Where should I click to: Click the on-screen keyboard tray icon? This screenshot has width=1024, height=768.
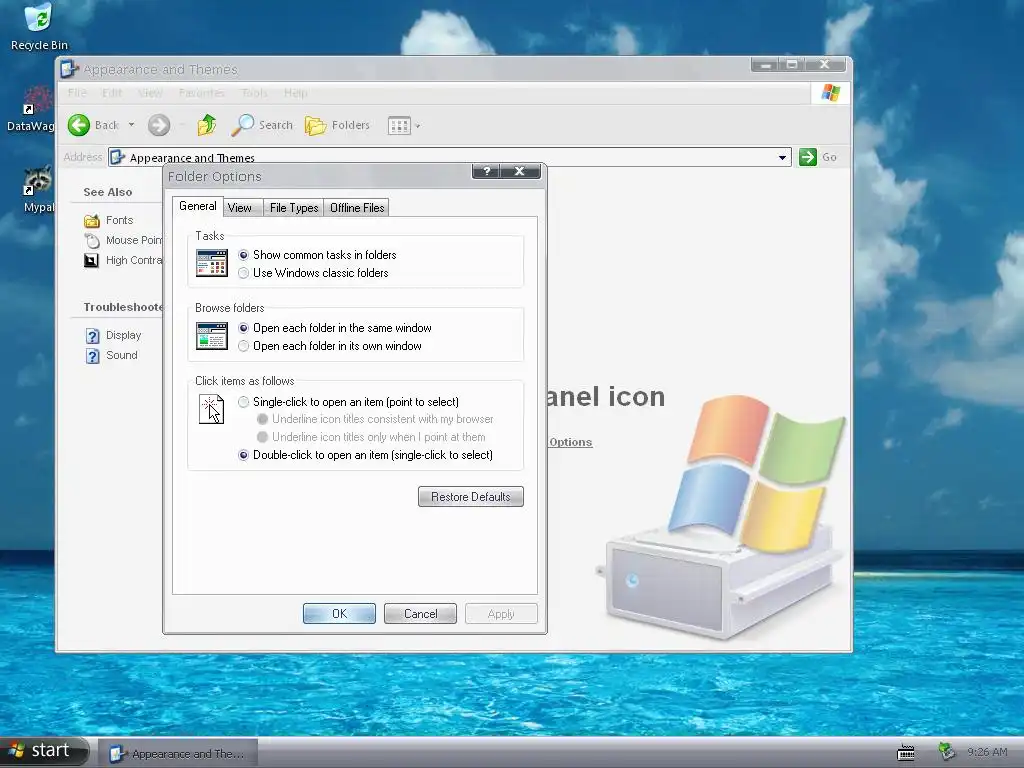pos(906,752)
